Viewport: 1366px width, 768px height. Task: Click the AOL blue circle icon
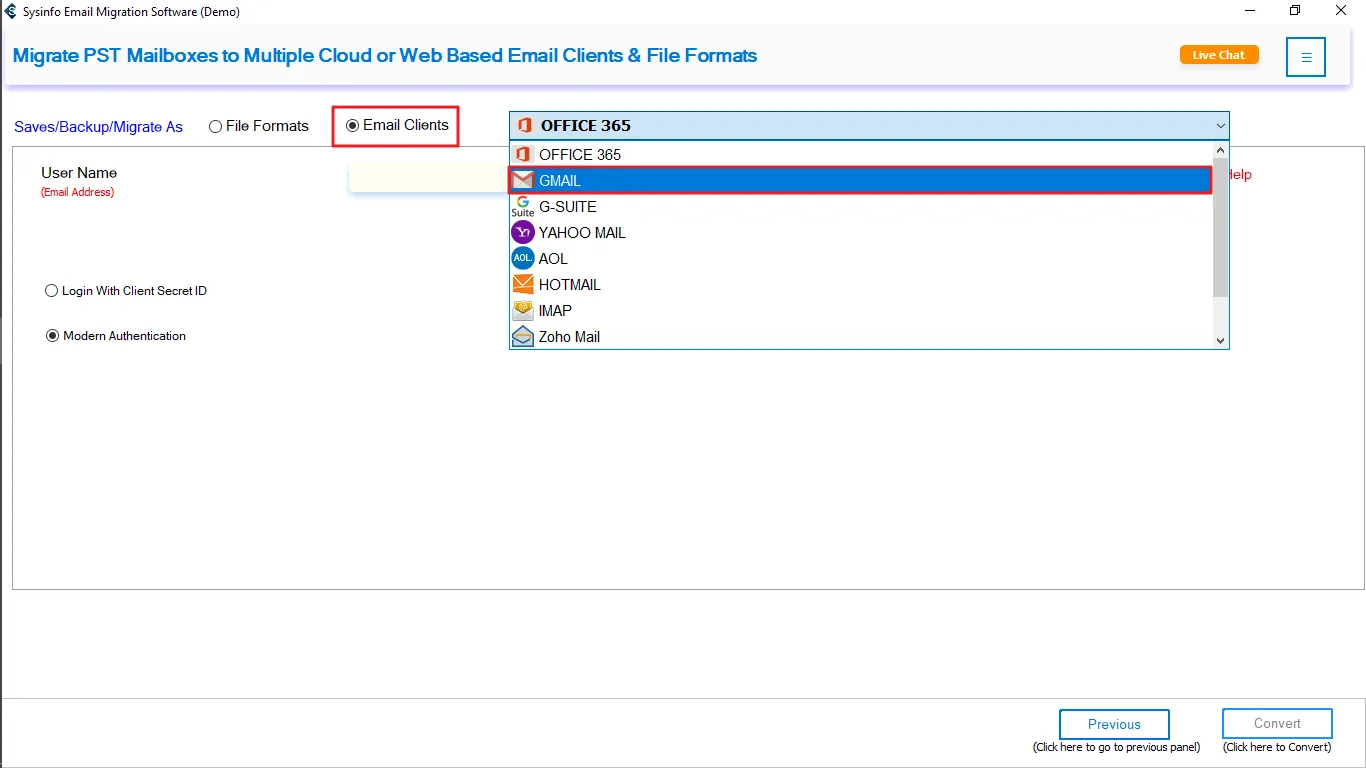tap(523, 259)
